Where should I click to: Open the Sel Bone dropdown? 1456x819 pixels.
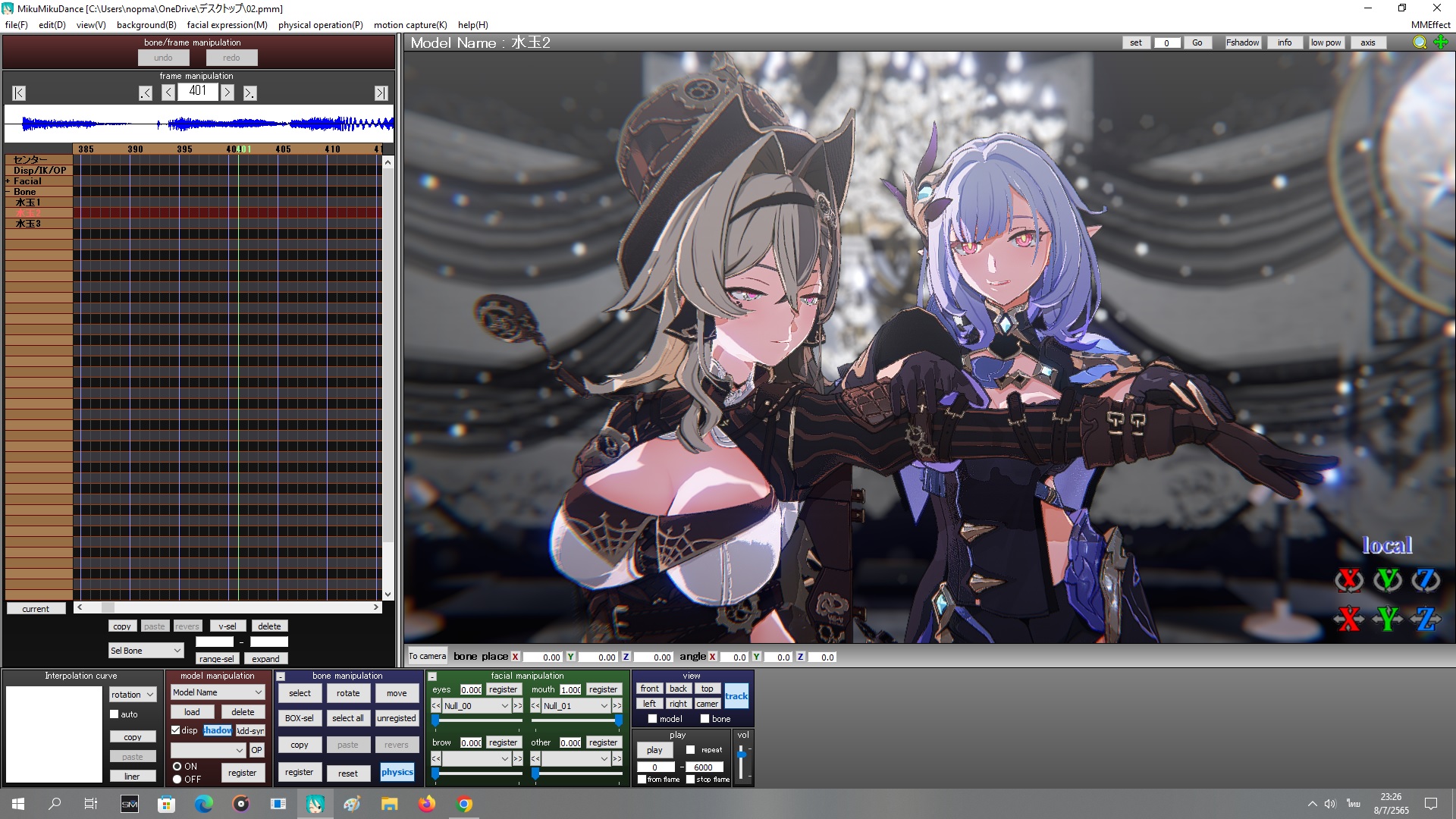145,650
